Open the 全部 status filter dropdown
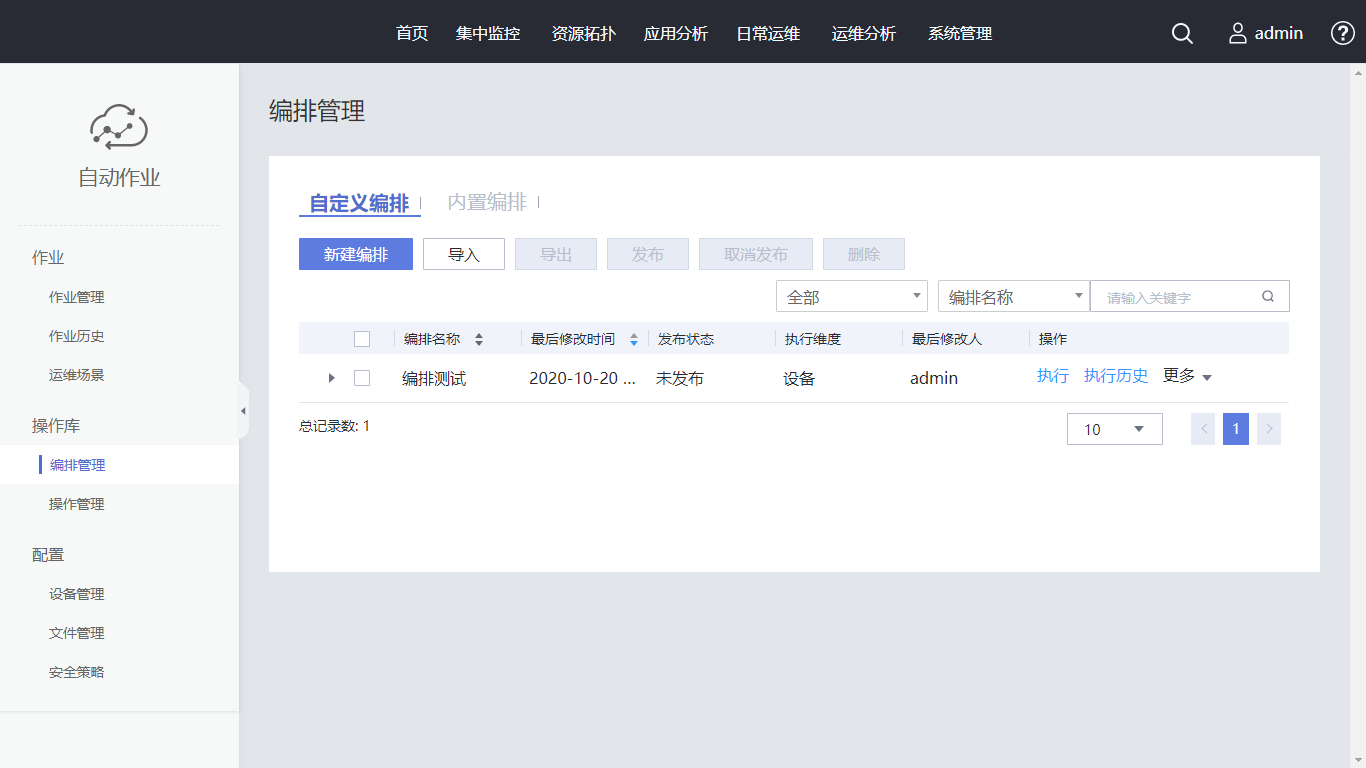The height and width of the screenshot is (768, 1366). (x=851, y=297)
